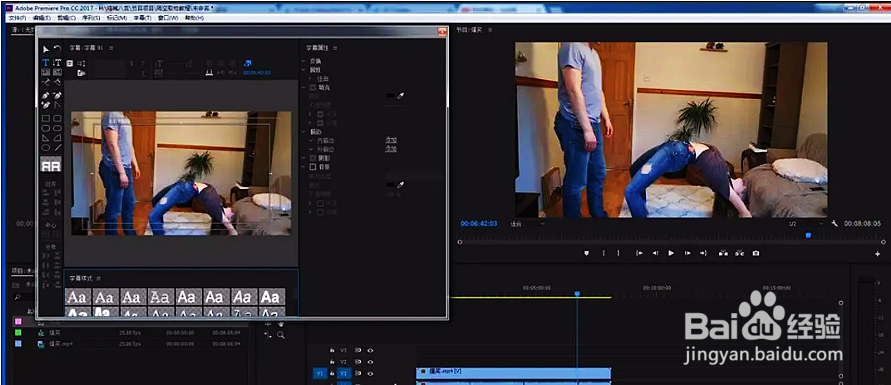
Task: Open the 适合 zoom level dropdown
Action: (x=527, y=224)
